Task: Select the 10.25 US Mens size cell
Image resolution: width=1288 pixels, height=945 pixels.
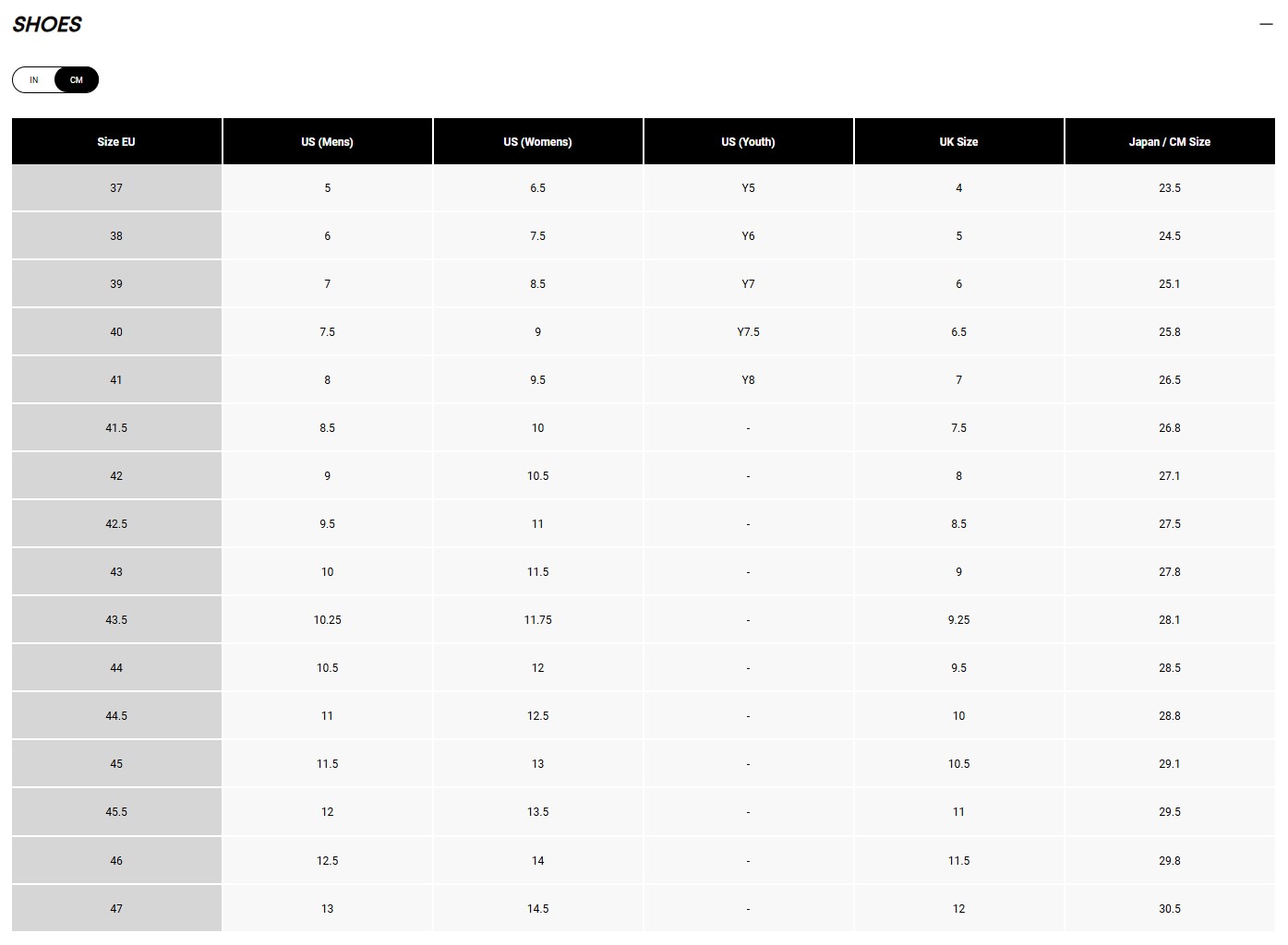Action: point(327,619)
